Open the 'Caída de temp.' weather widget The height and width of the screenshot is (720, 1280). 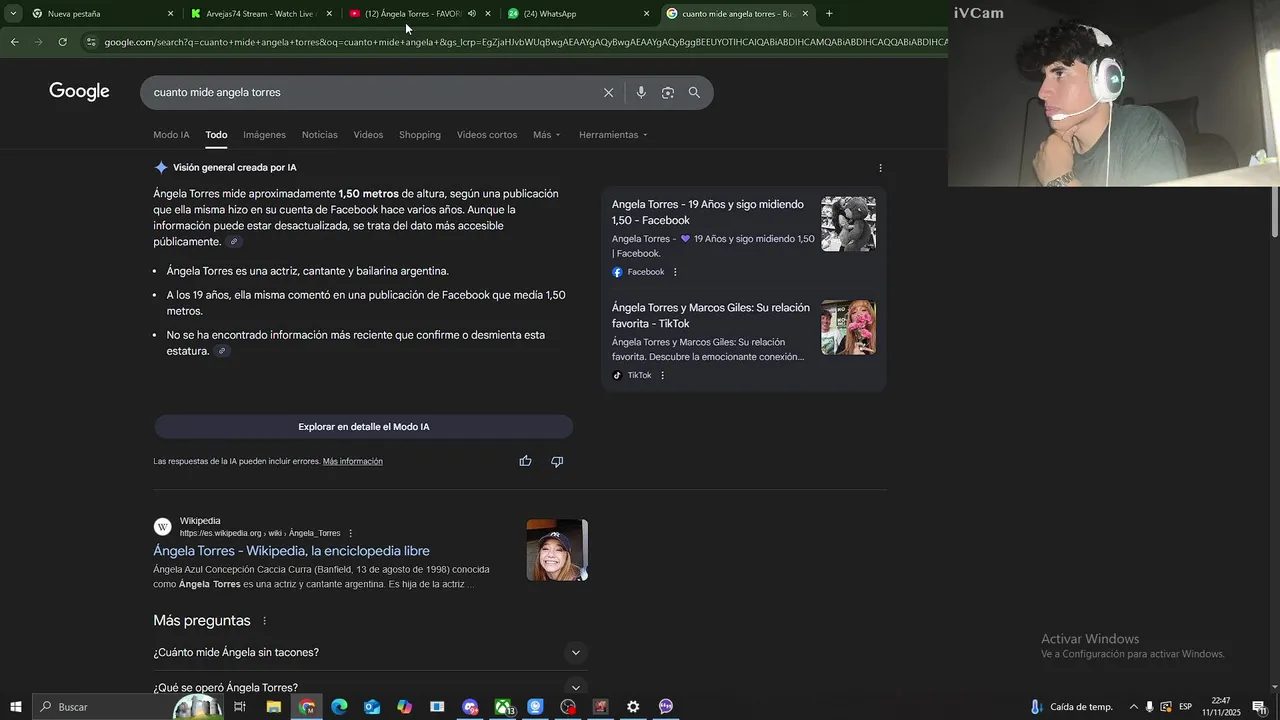coord(1070,707)
